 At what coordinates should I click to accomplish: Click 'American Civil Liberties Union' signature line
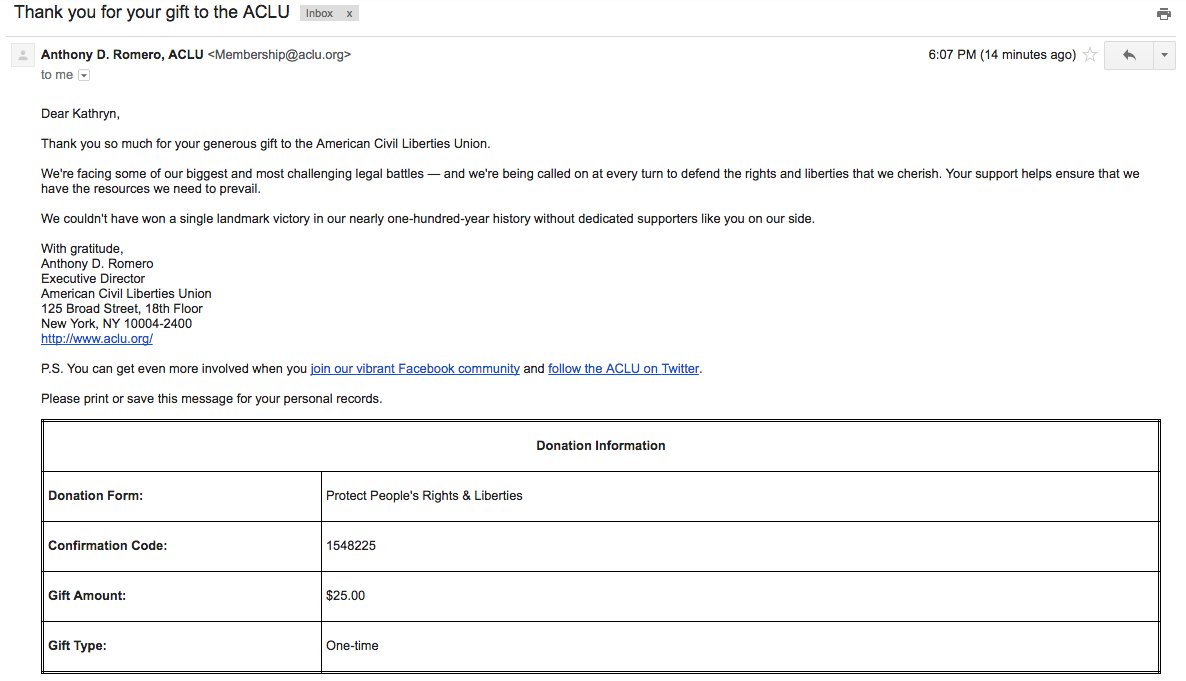pyautogui.click(x=126, y=294)
